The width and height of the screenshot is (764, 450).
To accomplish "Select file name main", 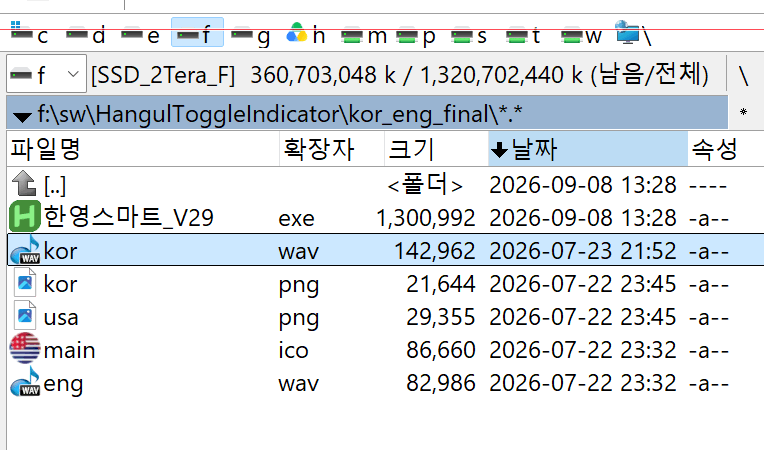I will click(x=69, y=350).
